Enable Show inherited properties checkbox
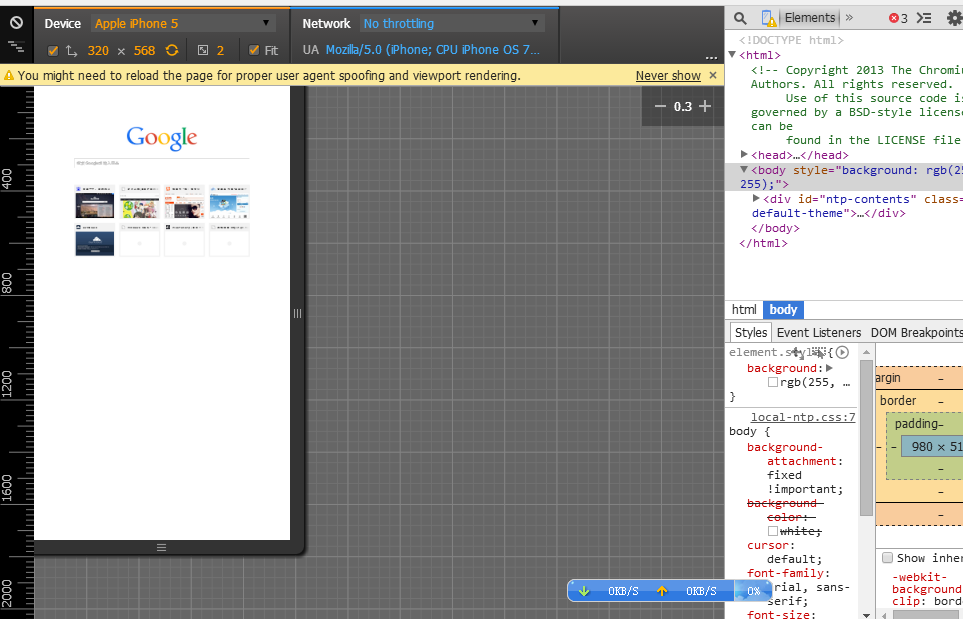Viewport: 963px width, 619px height. 887,558
